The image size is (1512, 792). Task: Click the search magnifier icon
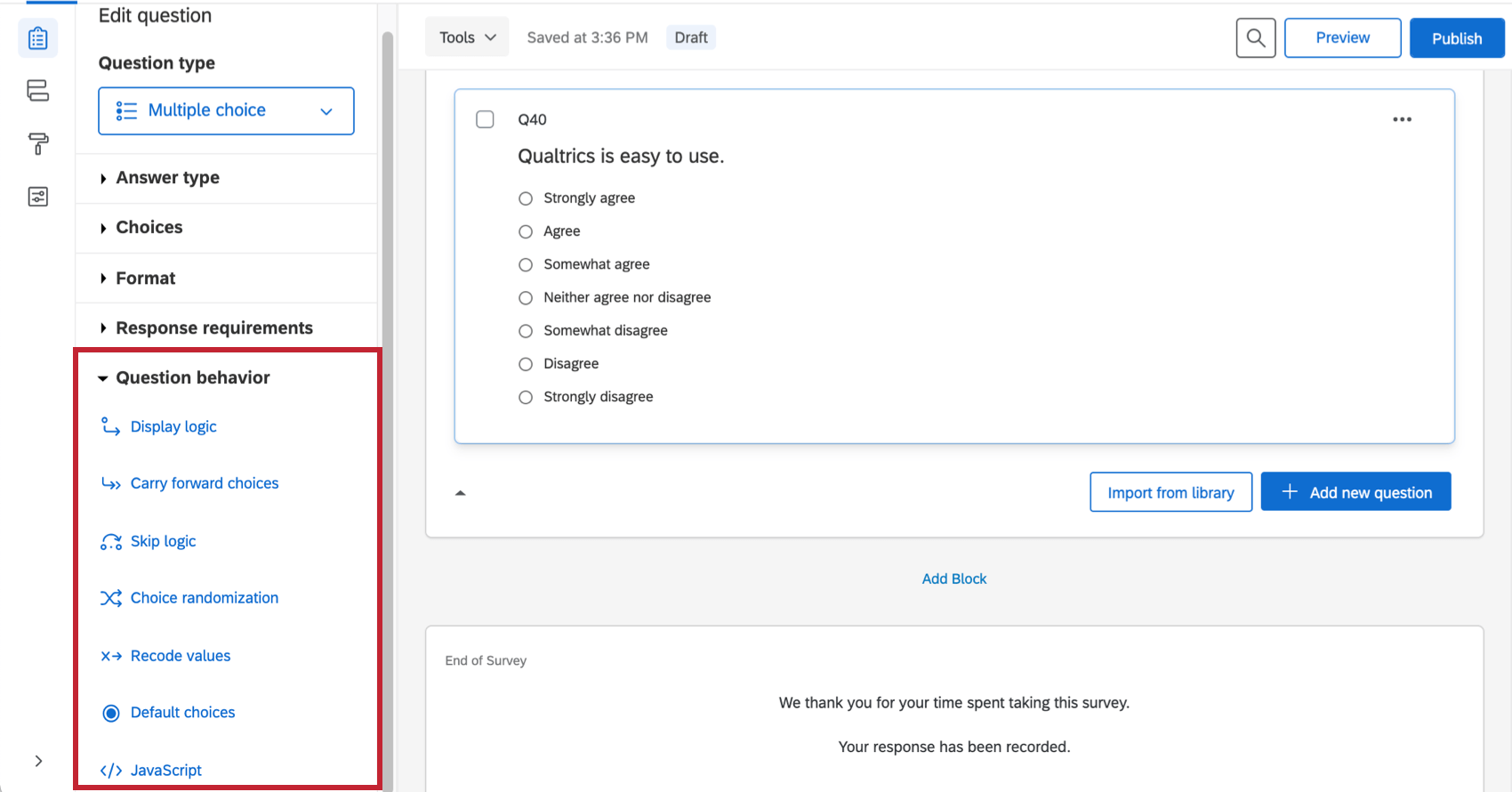tap(1256, 38)
